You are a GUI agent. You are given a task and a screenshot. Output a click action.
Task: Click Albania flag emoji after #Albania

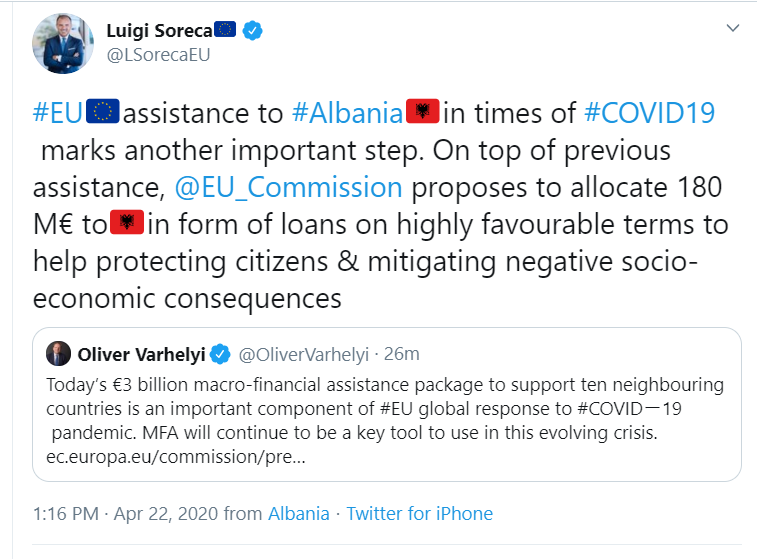coord(423,112)
